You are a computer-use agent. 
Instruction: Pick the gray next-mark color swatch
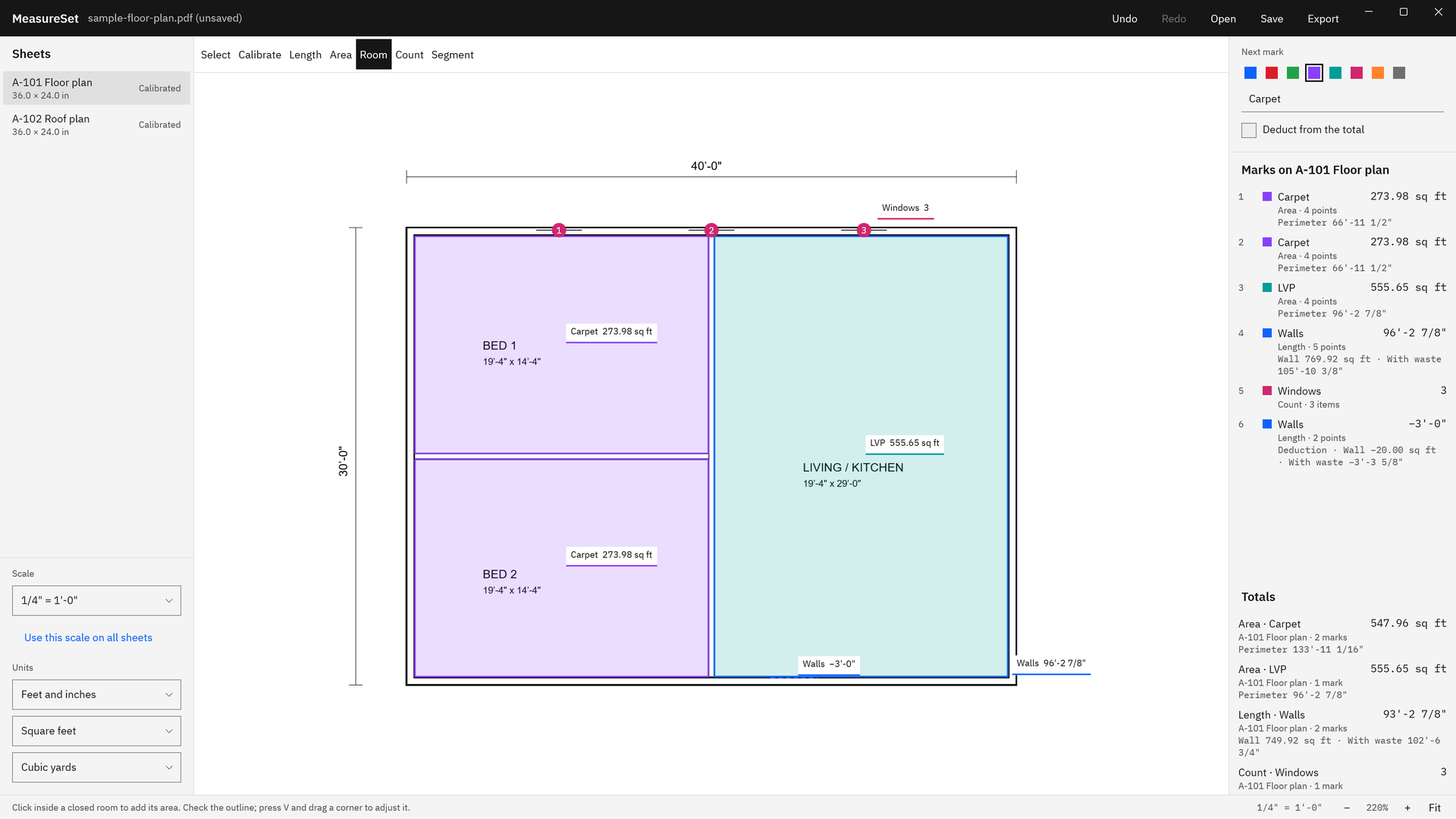coord(1399,73)
